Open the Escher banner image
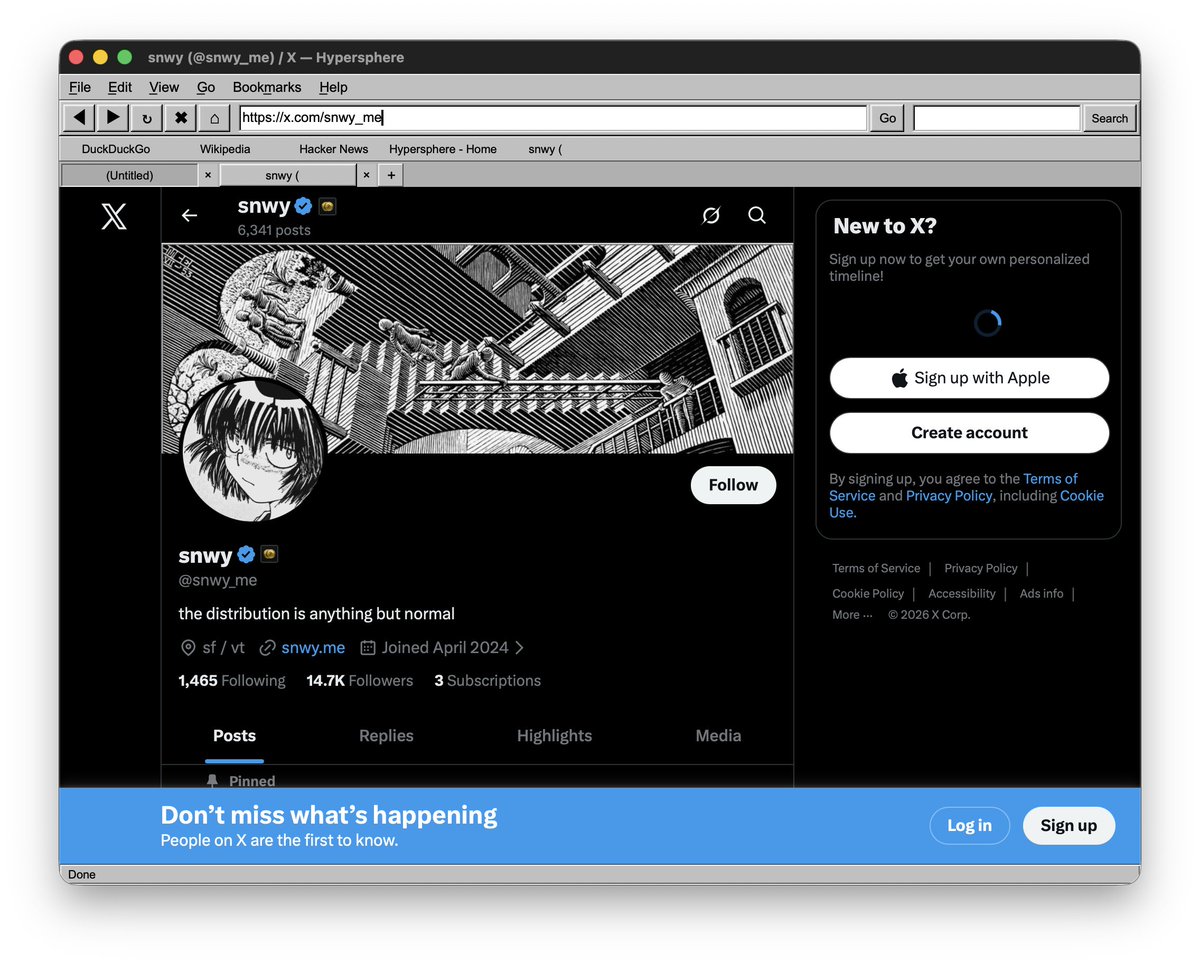1200x963 pixels. pyautogui.click(x=477, y=349)
